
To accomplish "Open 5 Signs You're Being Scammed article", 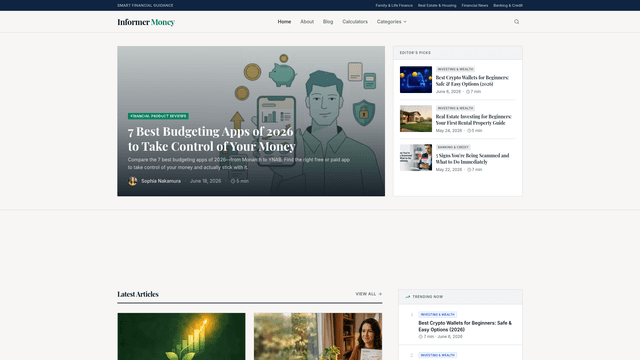I will 472,158.
